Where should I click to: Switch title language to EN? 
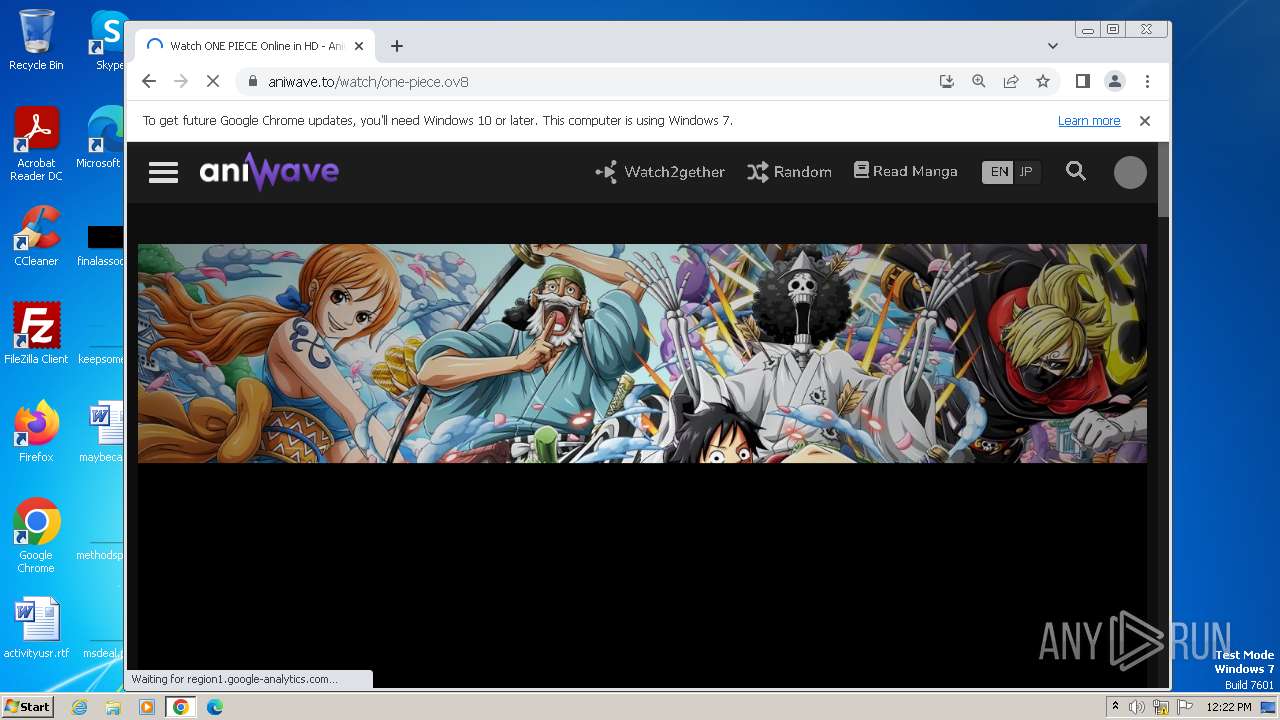pos(999,172)
